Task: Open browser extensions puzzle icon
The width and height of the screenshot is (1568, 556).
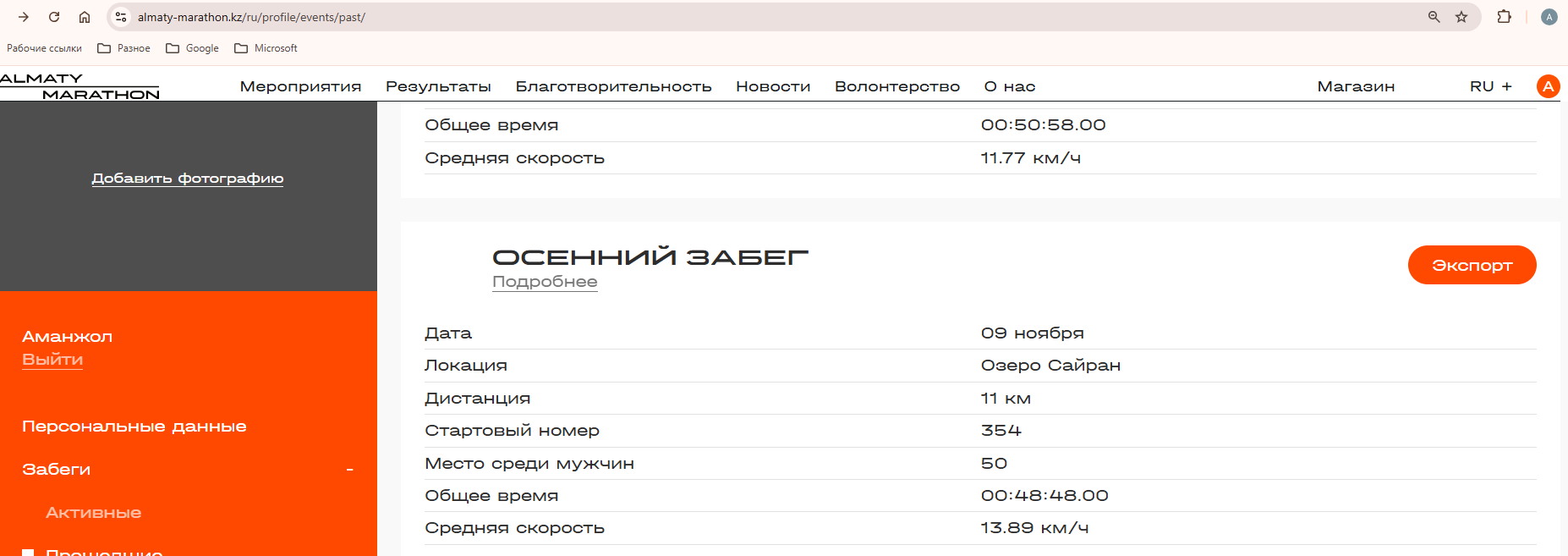Action: coord(1504,17)
